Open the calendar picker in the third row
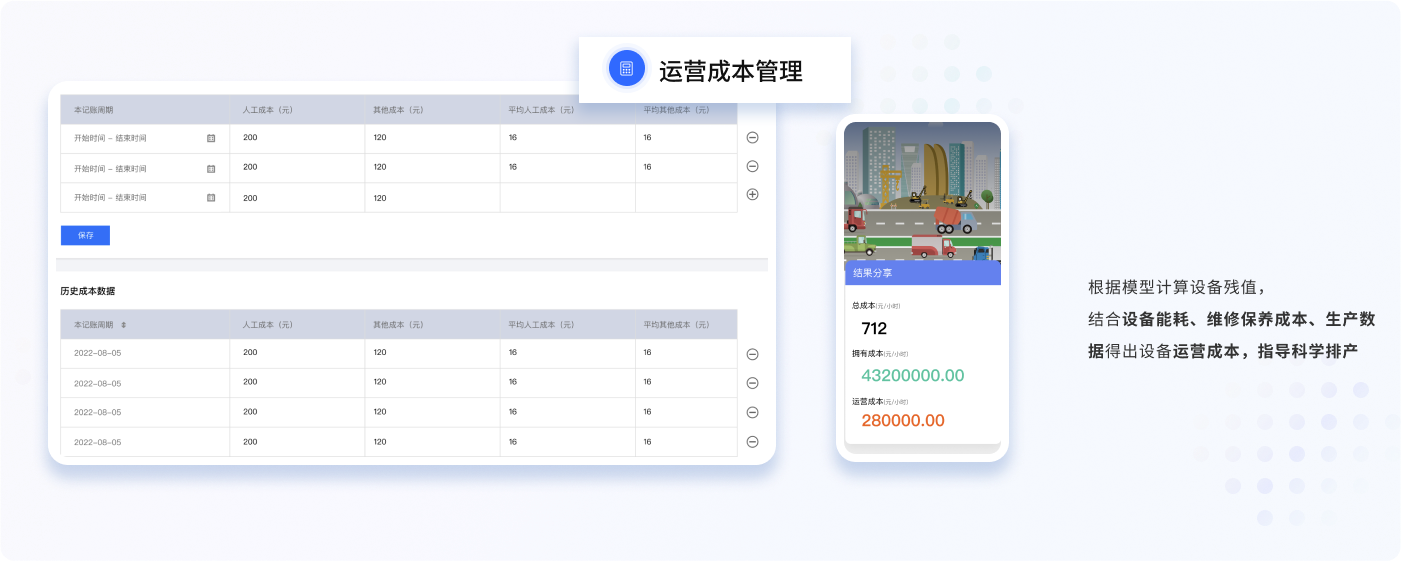Viewport: 1401px width, 576px height. click(x=212, y=197)
